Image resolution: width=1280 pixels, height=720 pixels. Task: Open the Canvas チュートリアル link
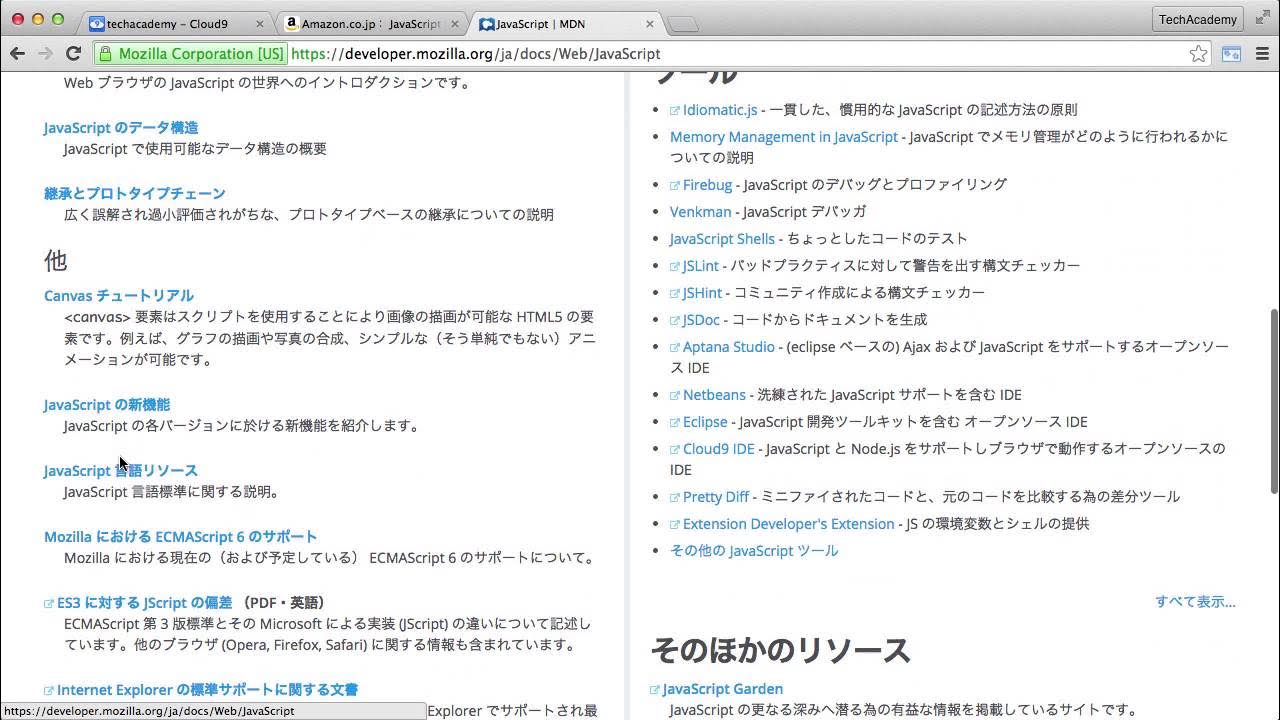tap(119, 295)
